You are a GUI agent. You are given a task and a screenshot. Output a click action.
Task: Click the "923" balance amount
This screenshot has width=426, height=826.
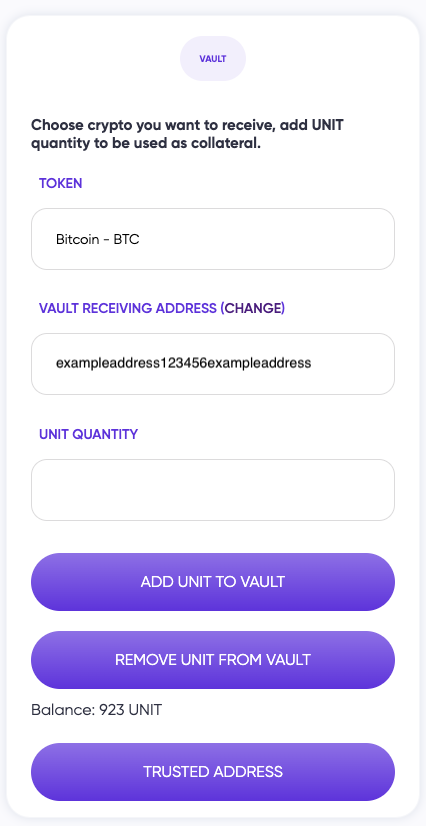pyautogui.click(x=111, y=710)
